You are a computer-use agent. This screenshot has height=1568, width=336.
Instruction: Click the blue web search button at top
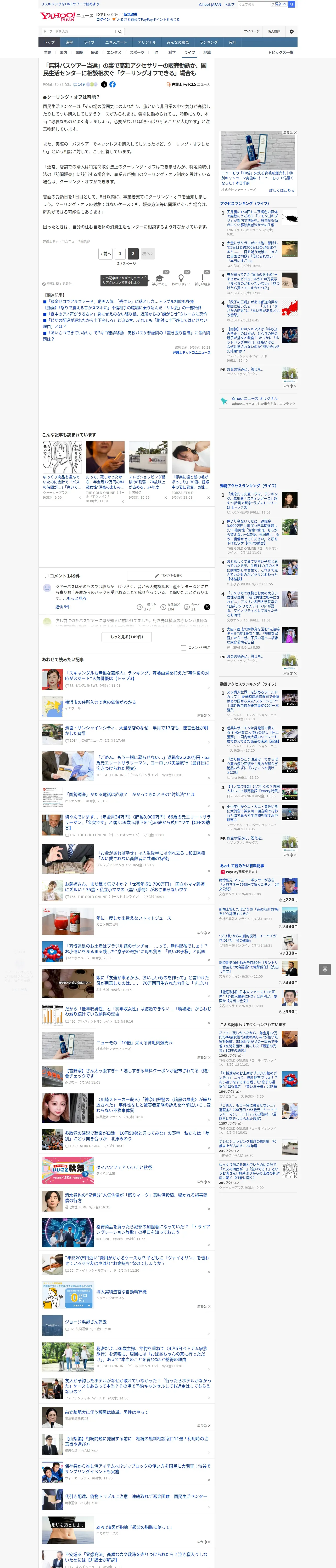(x=292, y=4)
